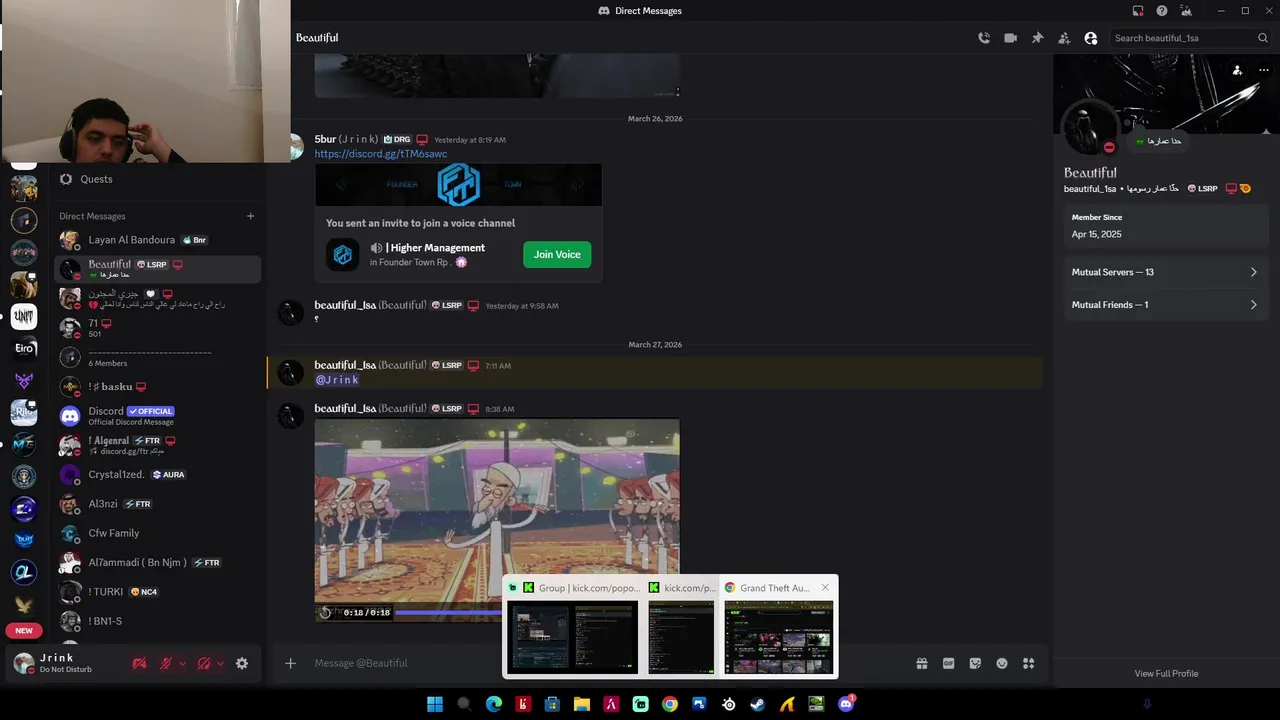
Task: Open File Explorer from taskbar
Action: [x=582, y=704]
